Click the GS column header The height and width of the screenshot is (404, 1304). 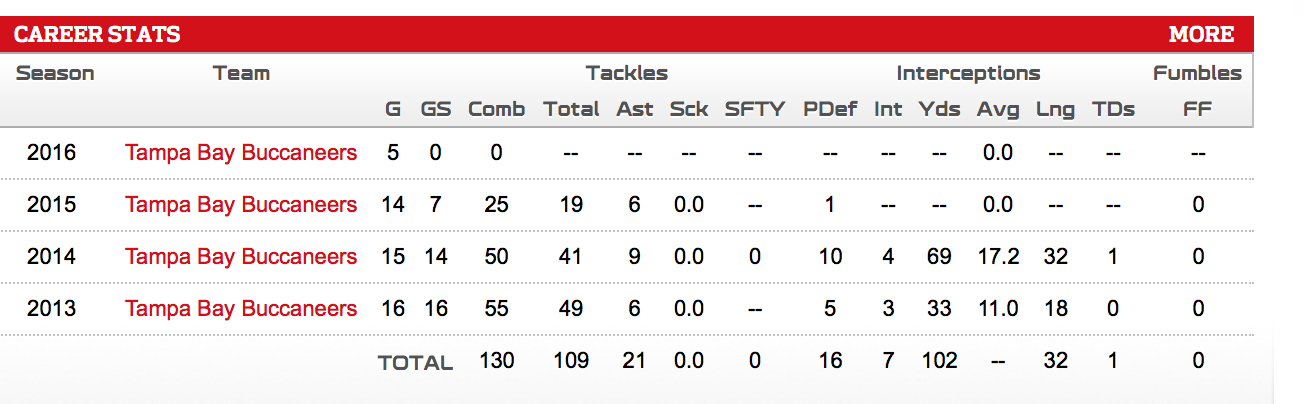tap(435, 109)
